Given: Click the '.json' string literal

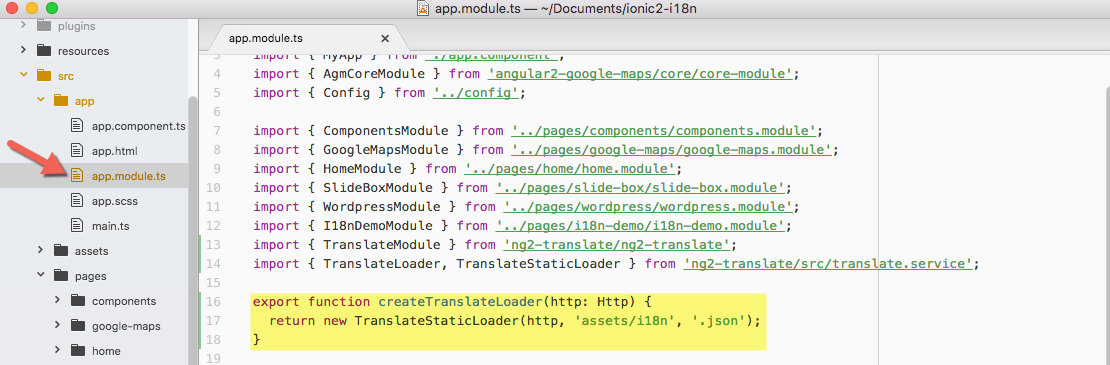Looking at the screenshot, I should click(716, 321).
